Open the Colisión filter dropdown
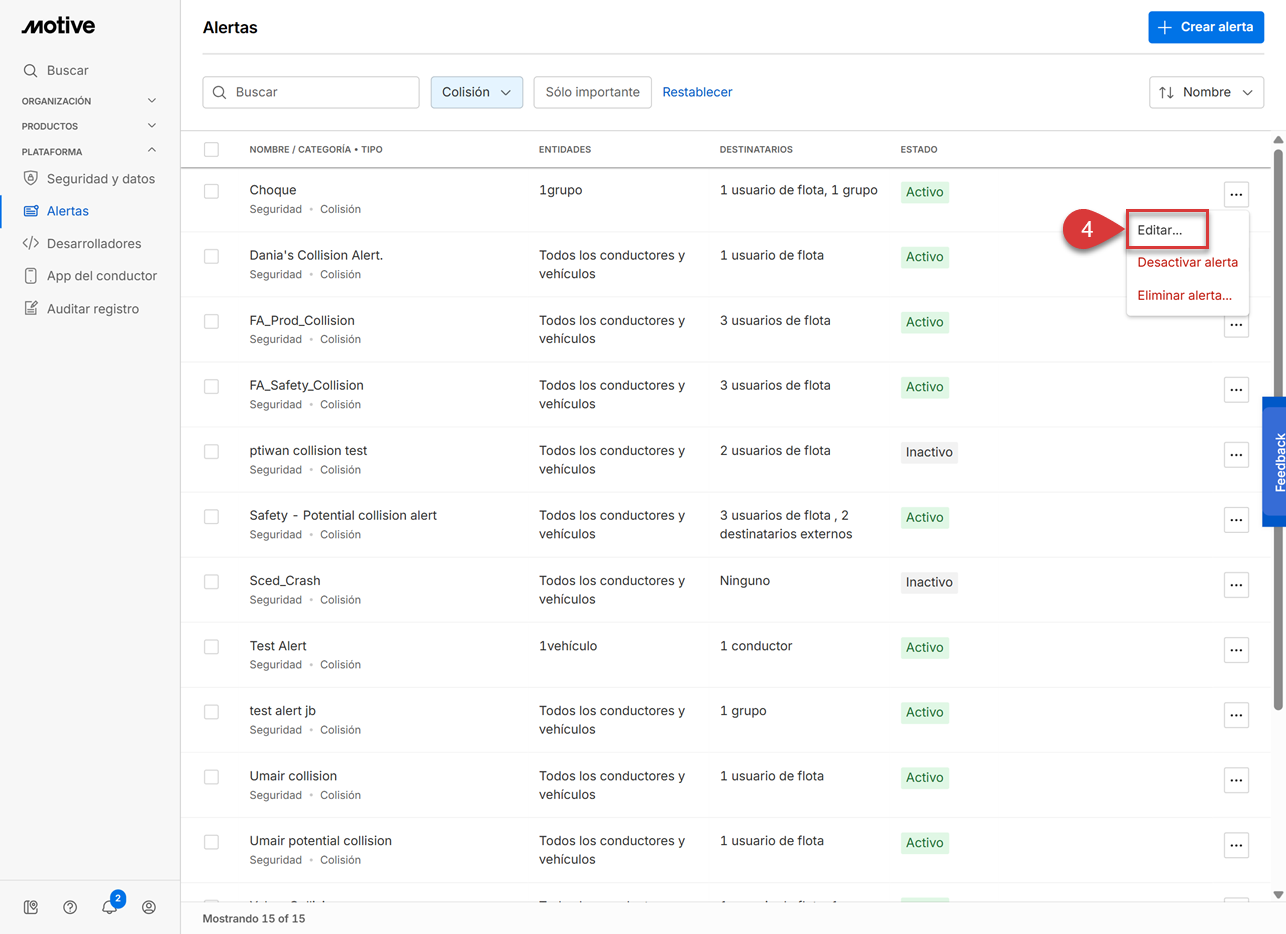The image size is (1286, 934). (476, 92)
